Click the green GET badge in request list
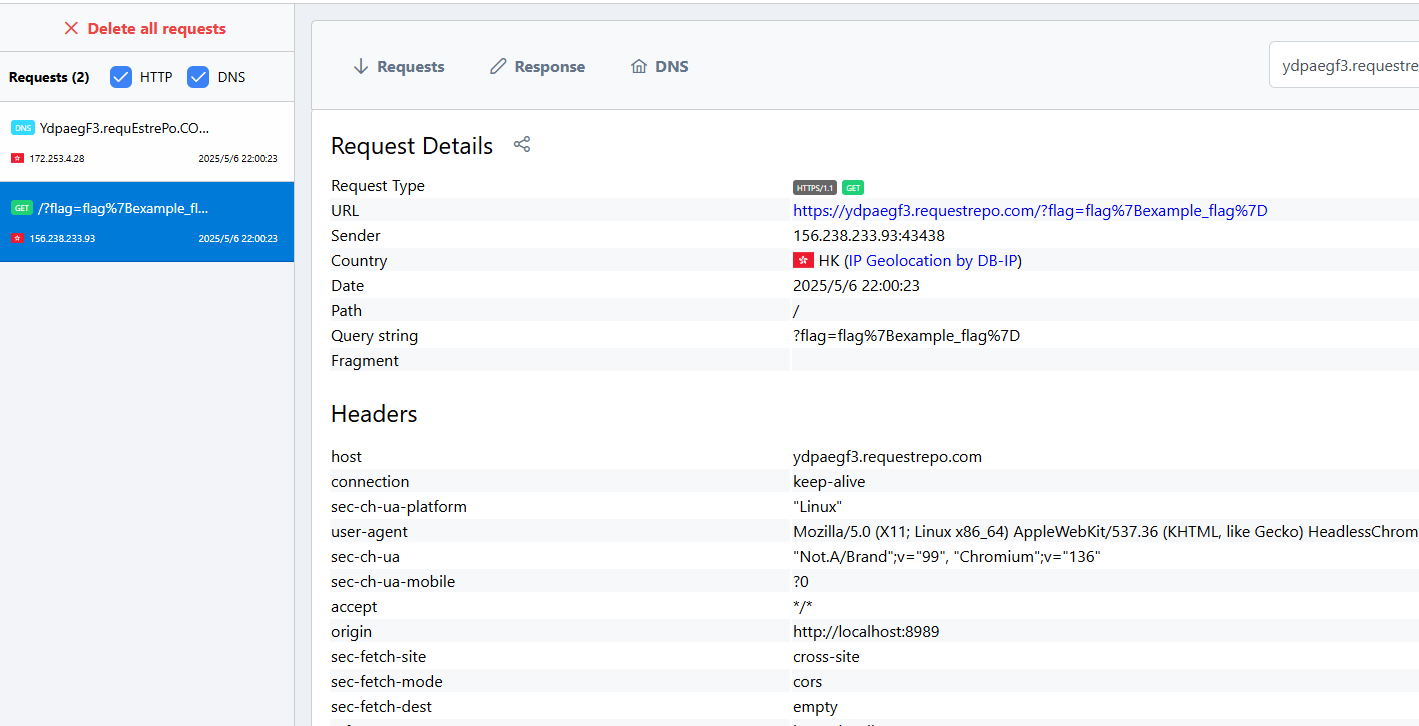This screenshot has width=1419, height=726. tap(22, 208)
